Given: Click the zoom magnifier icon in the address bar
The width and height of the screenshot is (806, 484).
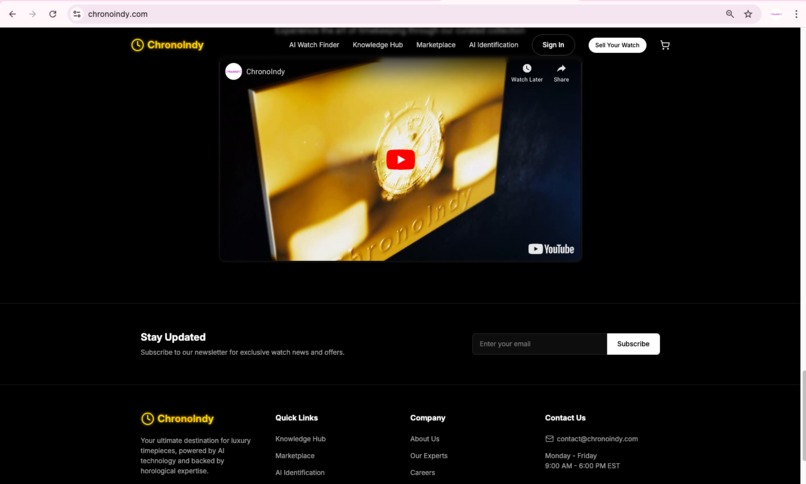Looking at the screenshot, I should [x=729, y=14].
